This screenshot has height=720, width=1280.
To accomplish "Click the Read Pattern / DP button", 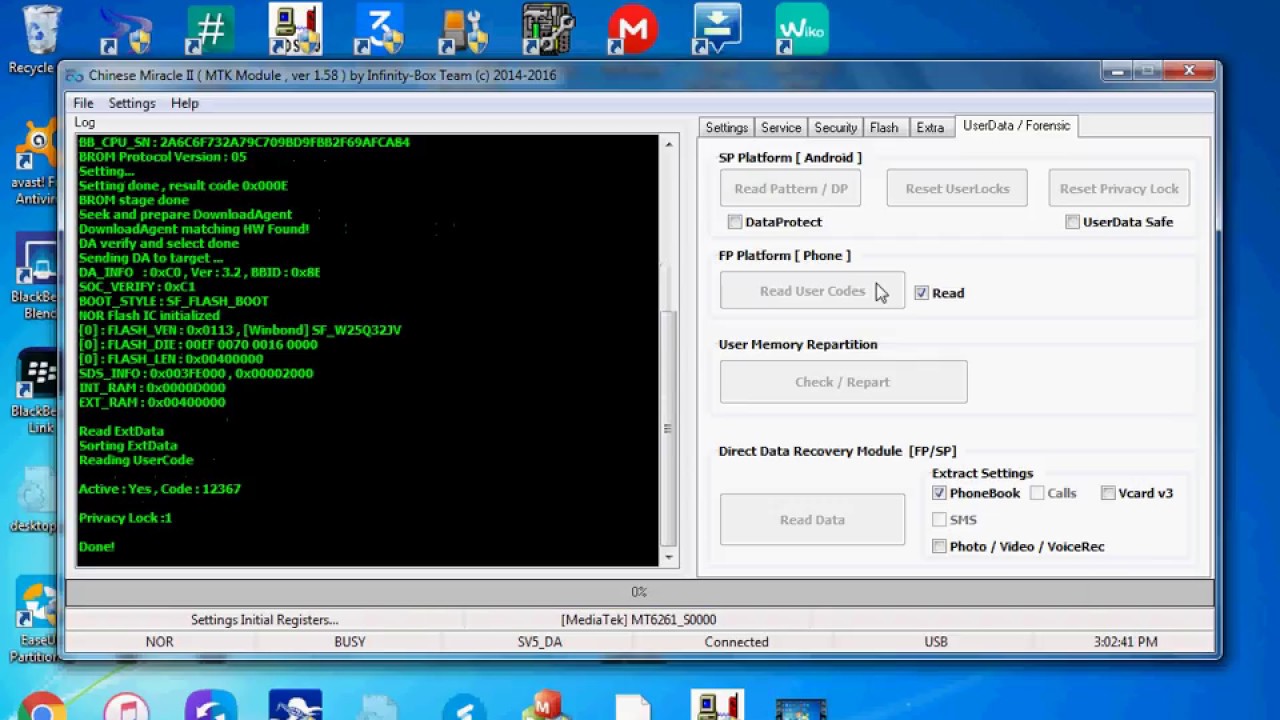I will tap(790, 189).
